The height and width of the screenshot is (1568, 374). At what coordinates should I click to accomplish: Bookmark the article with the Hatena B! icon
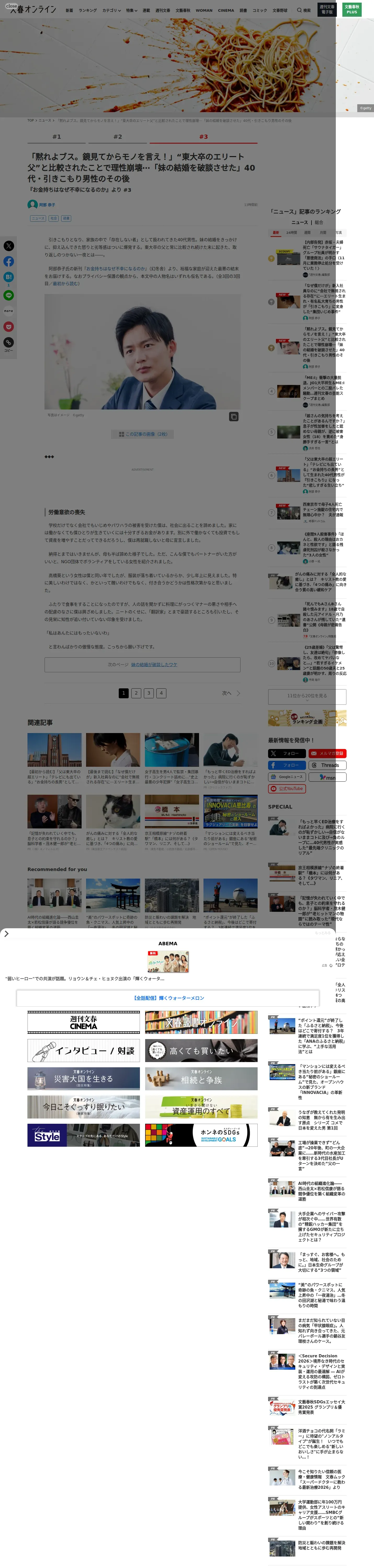[9, 277]
